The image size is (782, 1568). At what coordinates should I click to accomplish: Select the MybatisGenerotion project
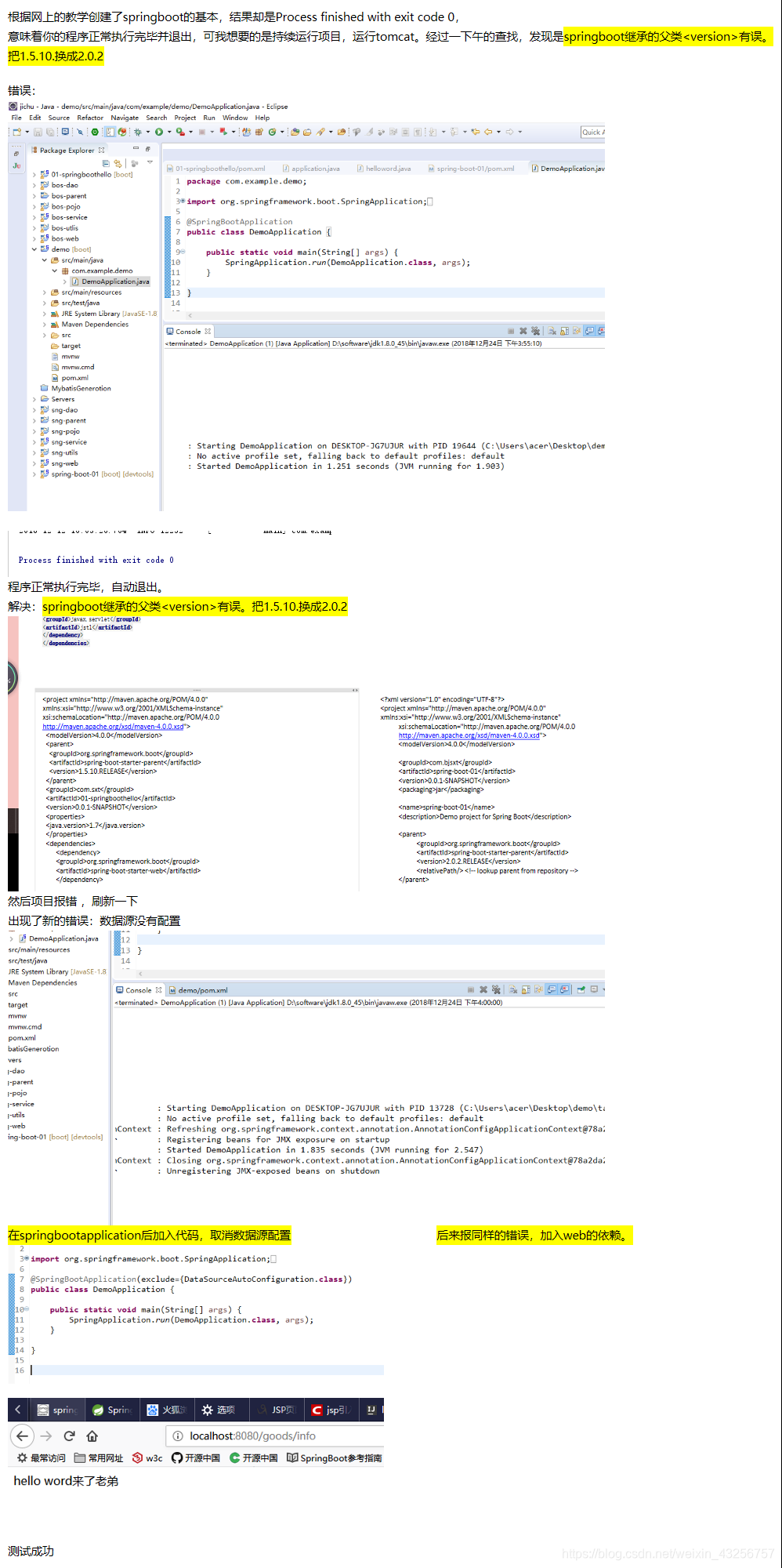75,389
